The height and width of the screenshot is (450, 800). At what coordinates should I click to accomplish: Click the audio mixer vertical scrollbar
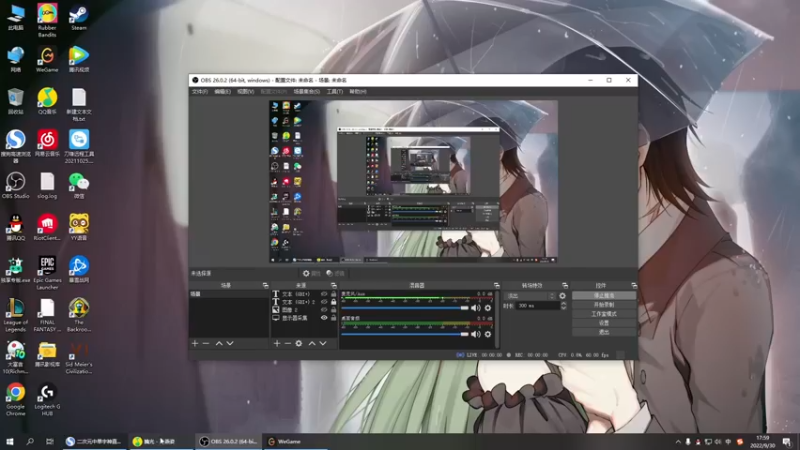coord(497,319)
